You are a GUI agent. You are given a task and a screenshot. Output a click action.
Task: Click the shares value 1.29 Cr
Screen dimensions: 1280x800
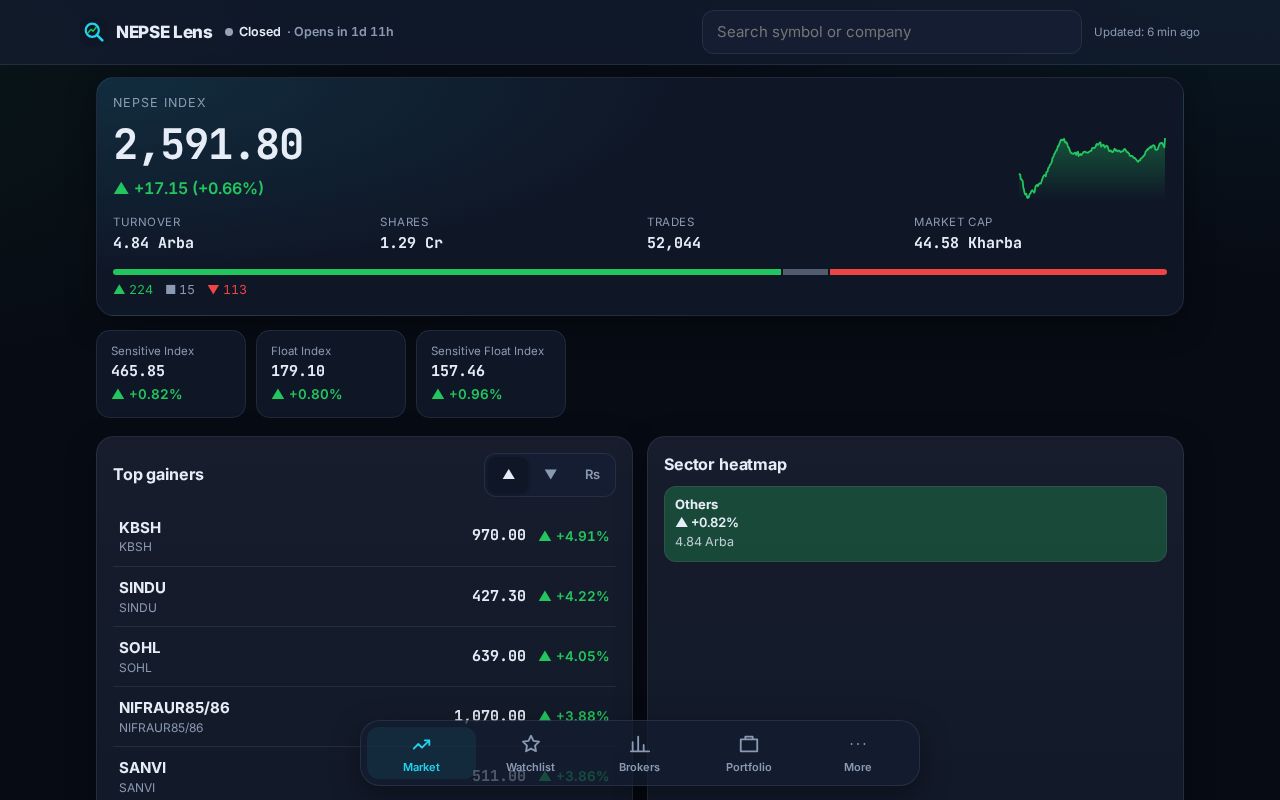411,243
